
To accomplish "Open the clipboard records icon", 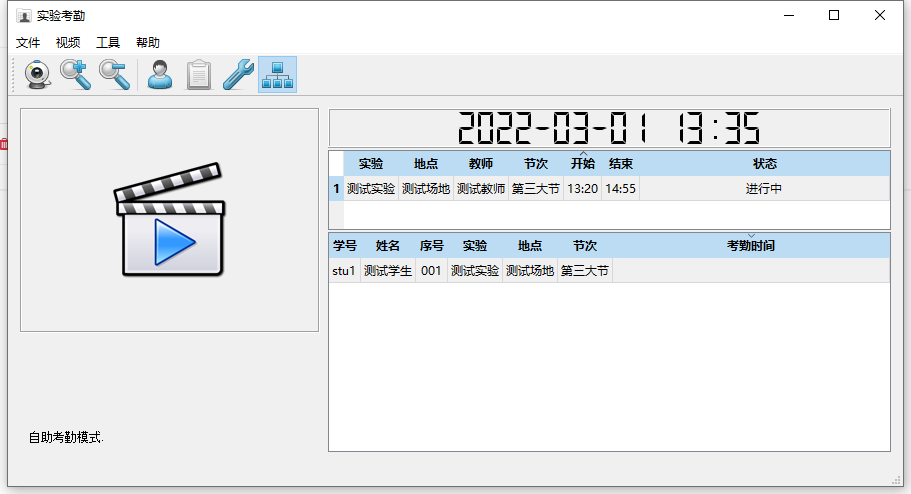I will (199, 75).
